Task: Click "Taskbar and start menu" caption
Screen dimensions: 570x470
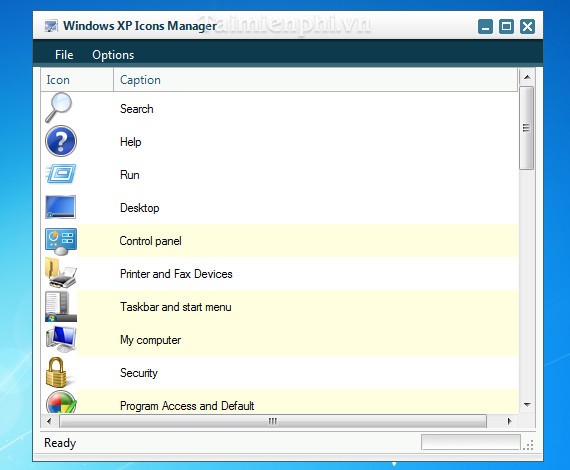Action: 176,307
